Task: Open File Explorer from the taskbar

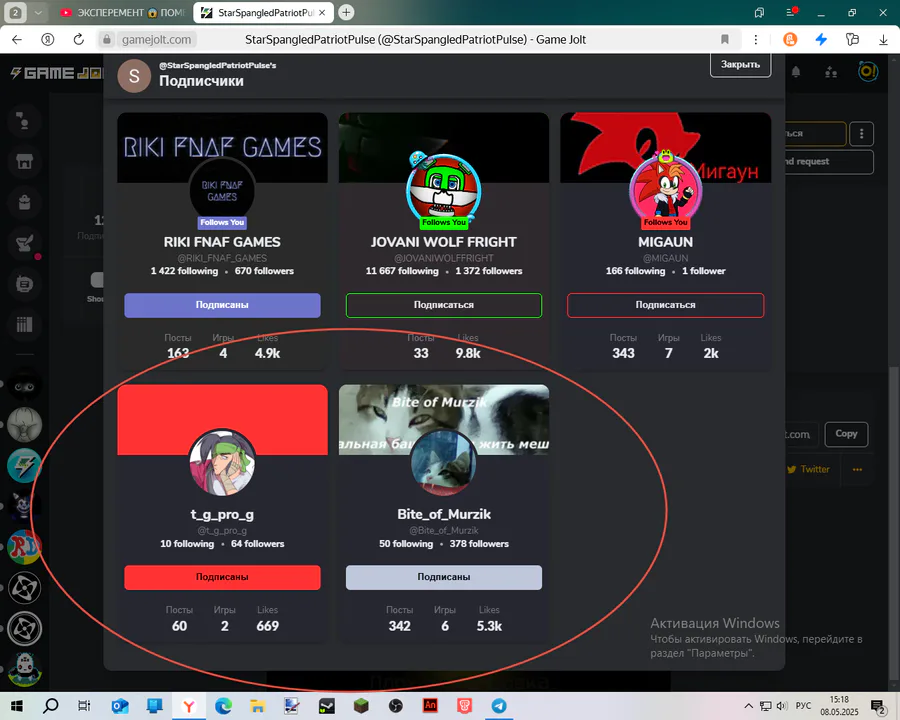Action: coord(258,706)
